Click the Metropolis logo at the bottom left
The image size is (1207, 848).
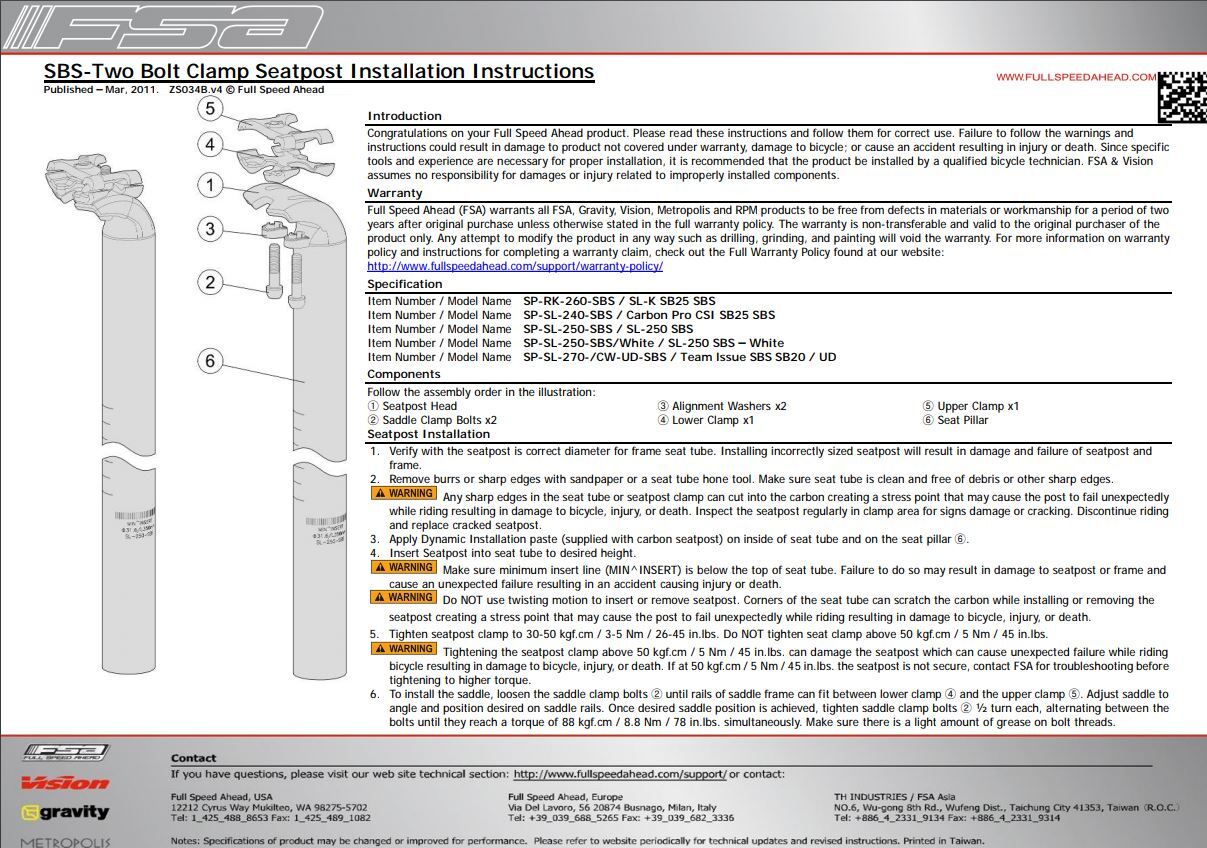65,842
